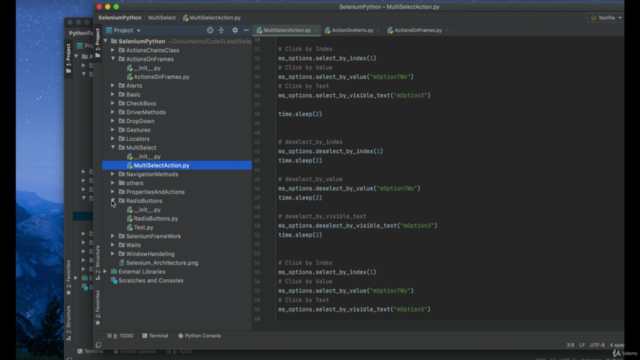
Task: Click the locate/scroll-from-source target icon
Action: (x=210, y=30)
